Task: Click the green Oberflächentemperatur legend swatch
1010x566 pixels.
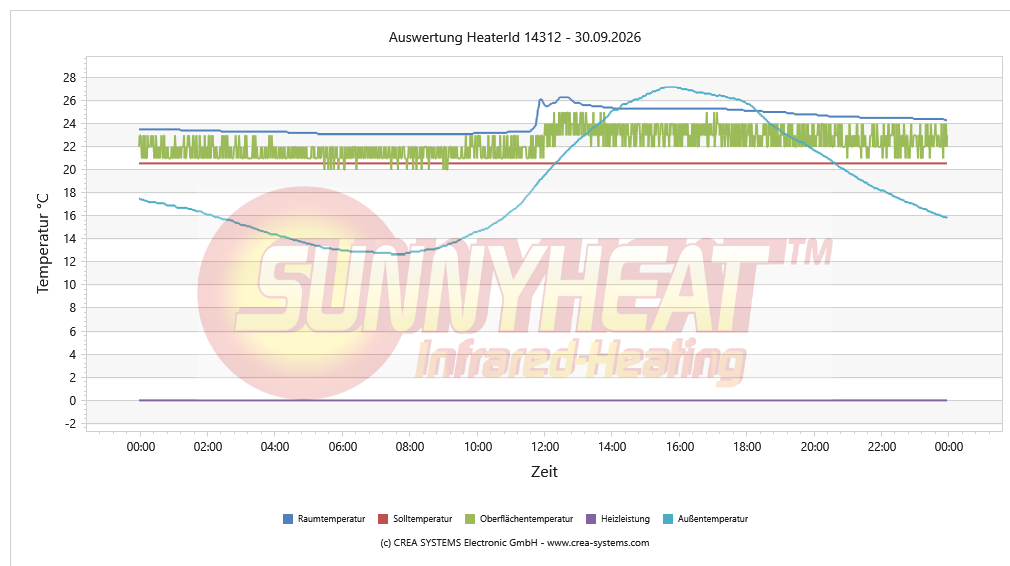Action: click(x=470, y=519)
